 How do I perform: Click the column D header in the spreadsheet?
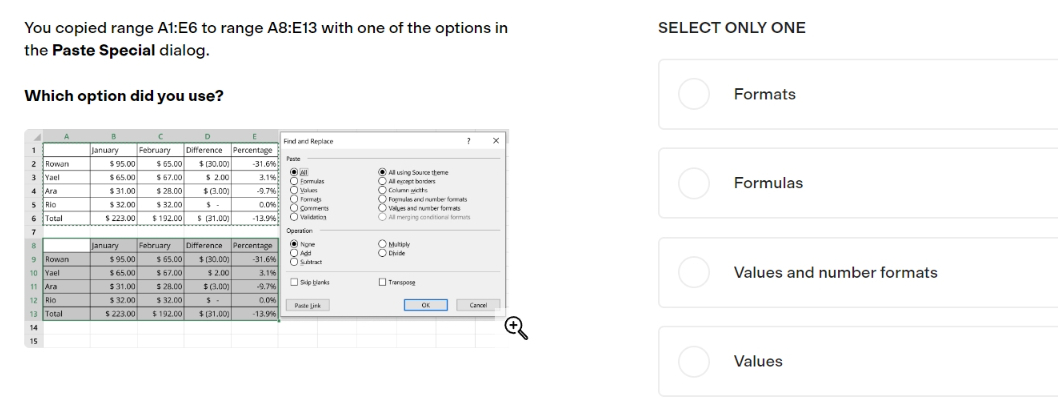coord(207,136)
